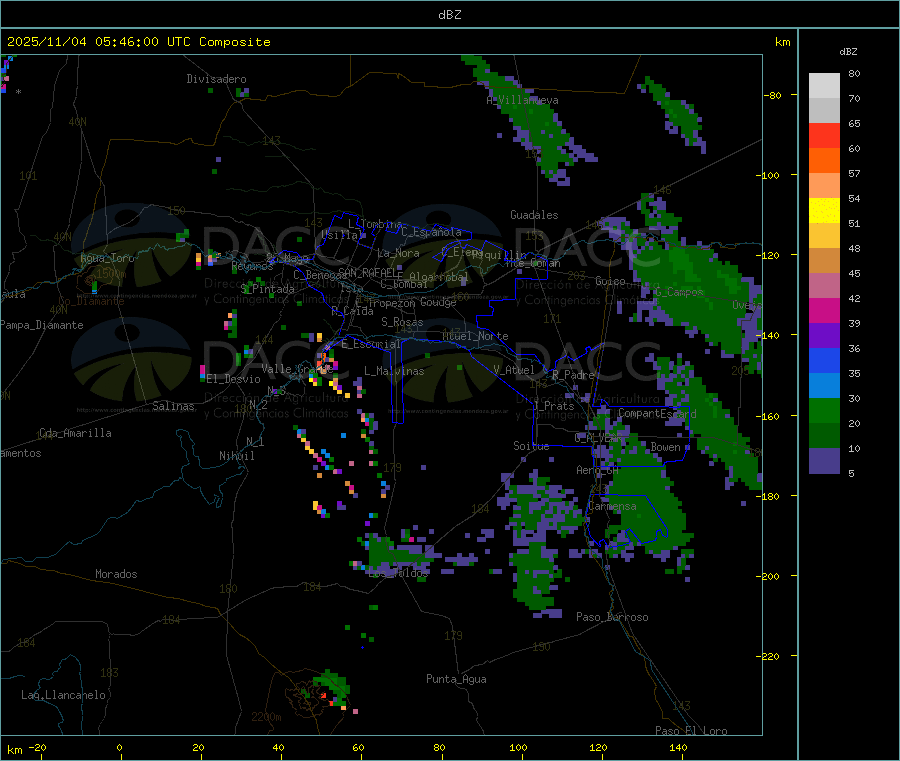Click the E_Escorial location label
Viewport: 900px width, 761px height.
[x=371, y=344]
